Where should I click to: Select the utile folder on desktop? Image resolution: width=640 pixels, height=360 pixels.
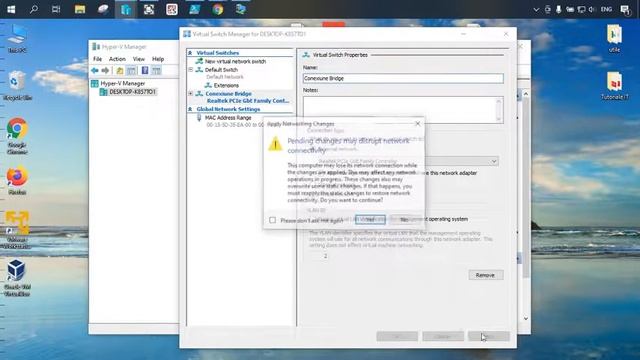[x=614, y=38]
